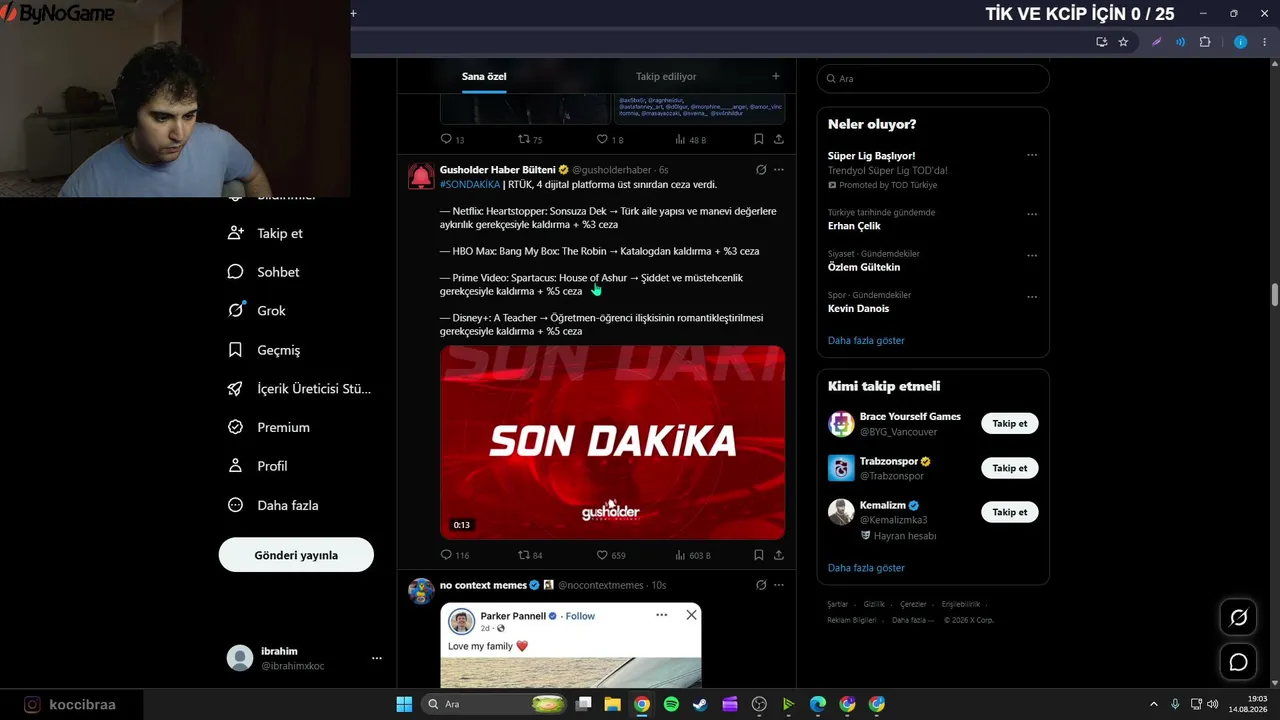Screen dimensions: 1280x720
Task: Open the Kevin Danois trending topic
Action: [858, 309]
